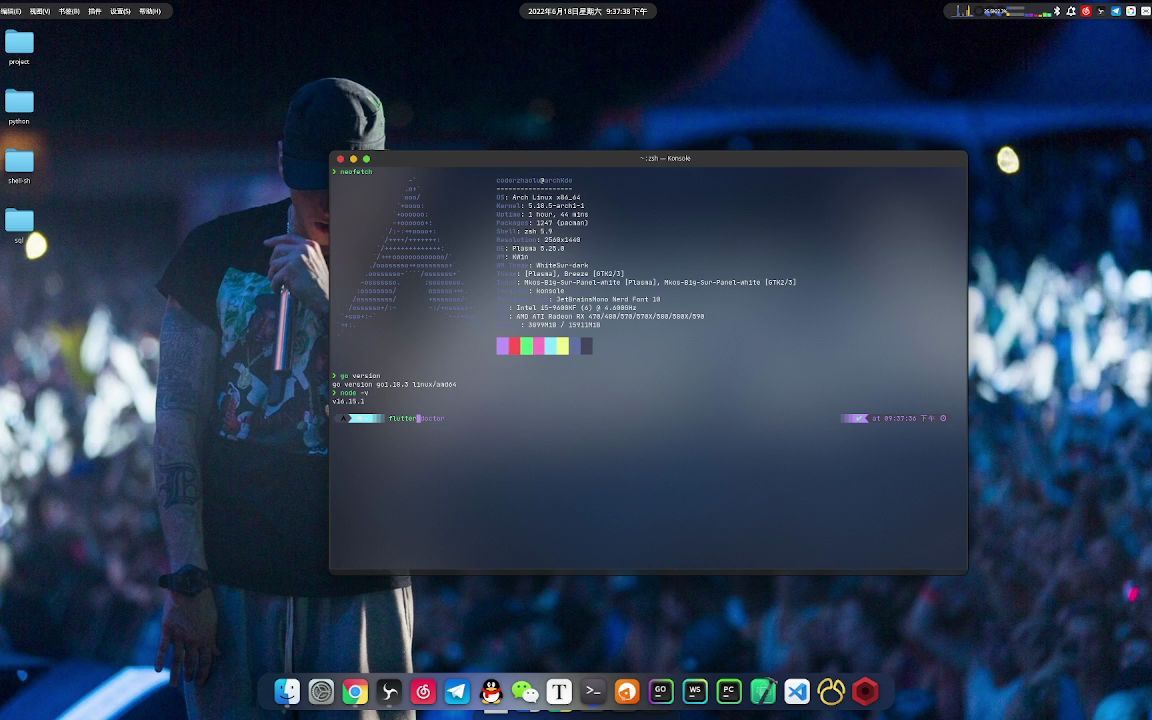Click the OBS tray icon
Image resolution: width=1152 pixels, height=720 pixels.
coord(1101,11)
